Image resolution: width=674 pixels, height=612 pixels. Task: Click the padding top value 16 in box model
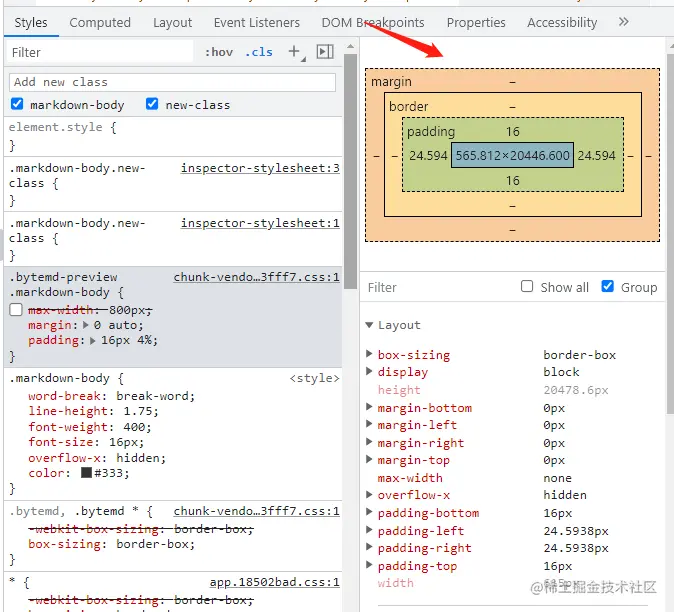(x=512, y=132)
